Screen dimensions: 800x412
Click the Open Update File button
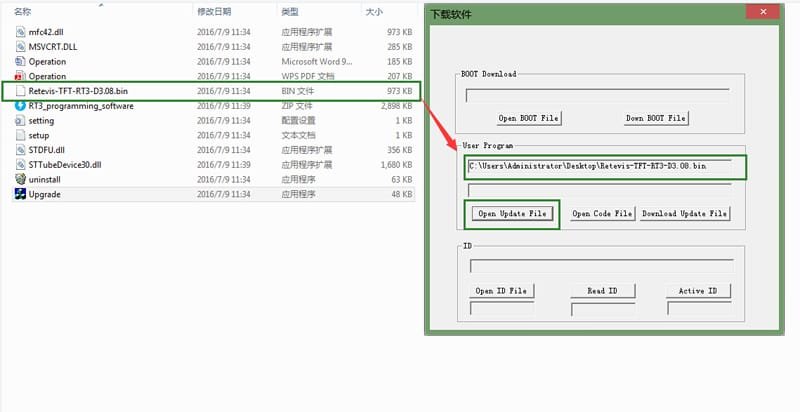512,214
